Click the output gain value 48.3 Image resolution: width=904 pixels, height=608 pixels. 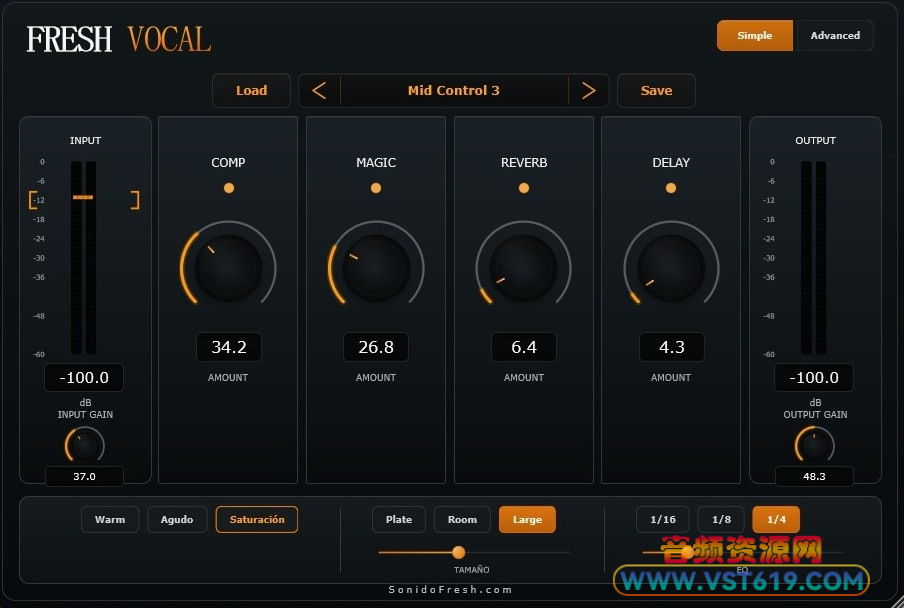click(814, 477)
